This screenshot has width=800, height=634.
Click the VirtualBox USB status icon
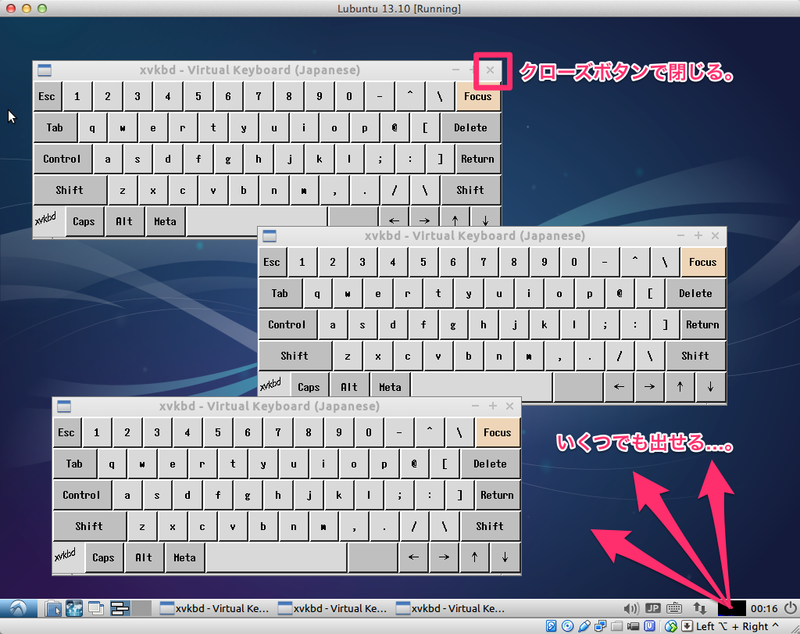click(x=585, y=626)
